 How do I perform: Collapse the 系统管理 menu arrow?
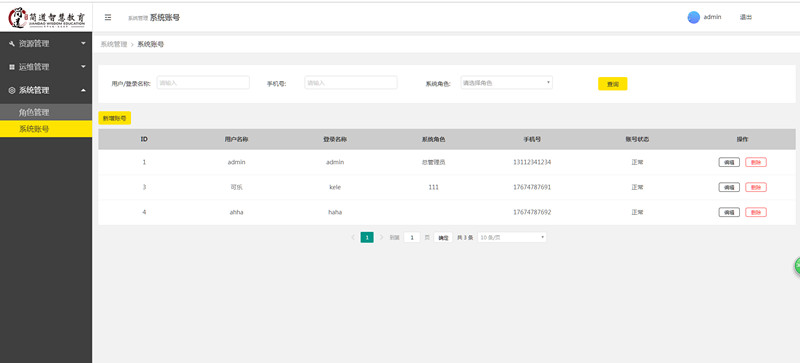coord(83,90)
